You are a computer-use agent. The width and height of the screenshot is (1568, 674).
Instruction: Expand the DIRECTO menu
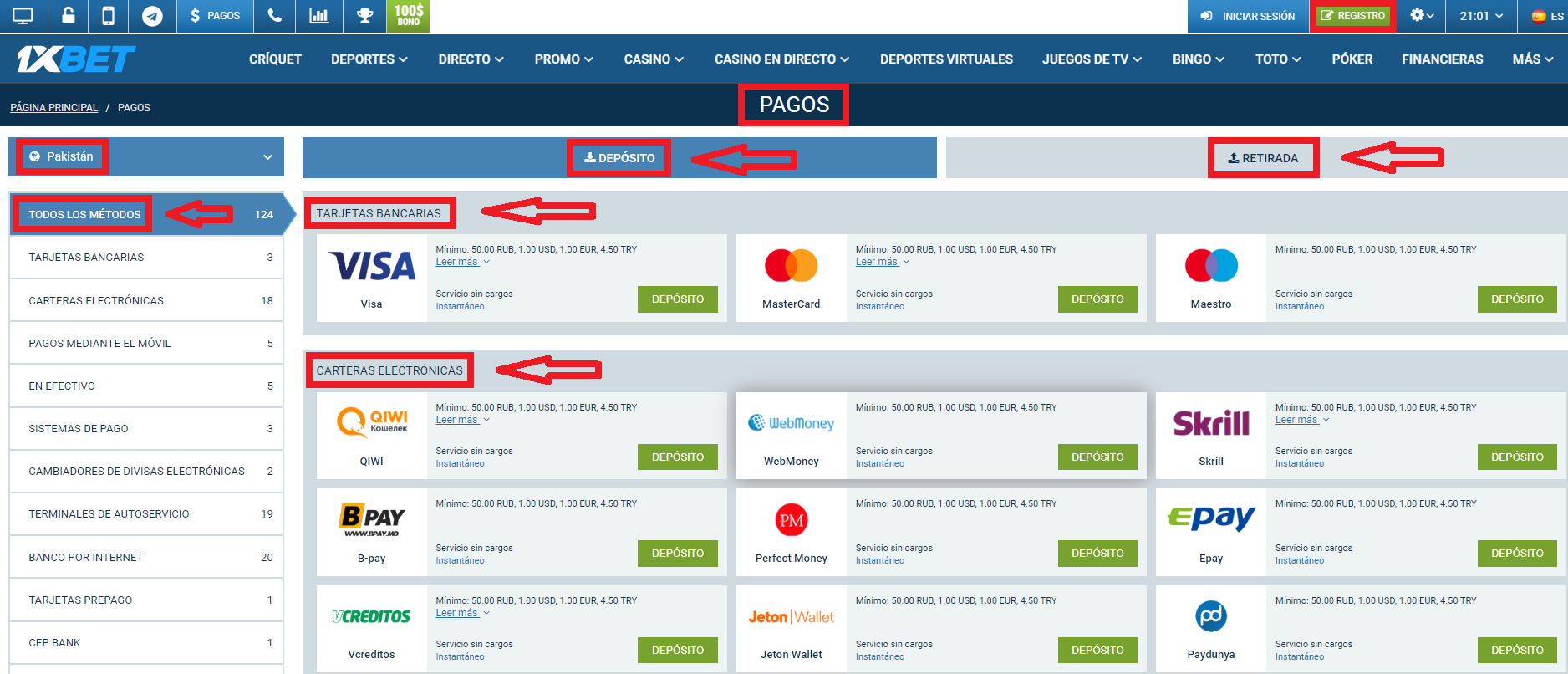(471, 59)
